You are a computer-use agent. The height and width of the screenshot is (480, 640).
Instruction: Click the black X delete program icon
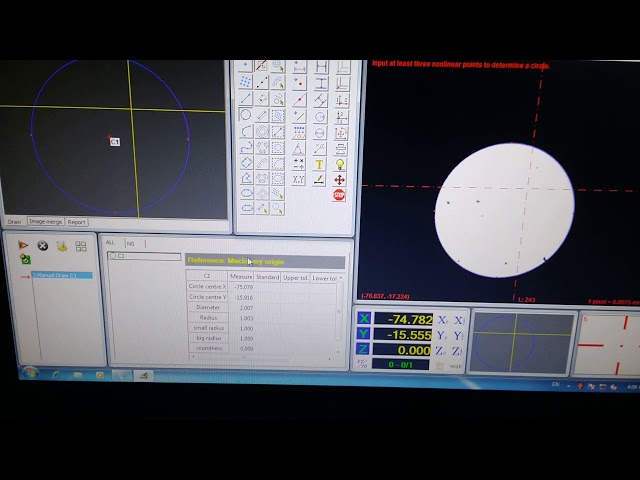click(x=42, y=245)
